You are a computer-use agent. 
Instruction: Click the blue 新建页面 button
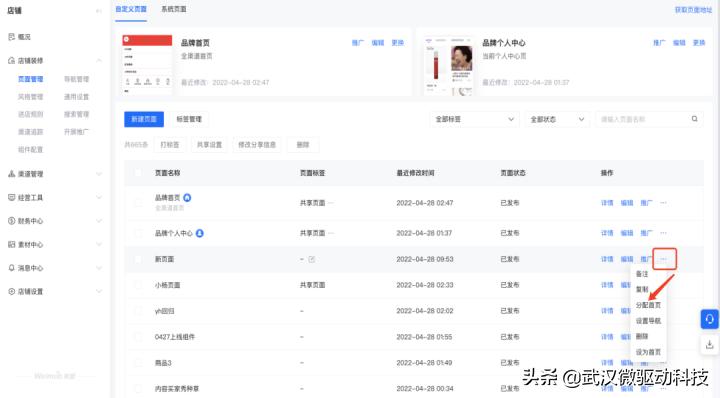pos(144,119)
